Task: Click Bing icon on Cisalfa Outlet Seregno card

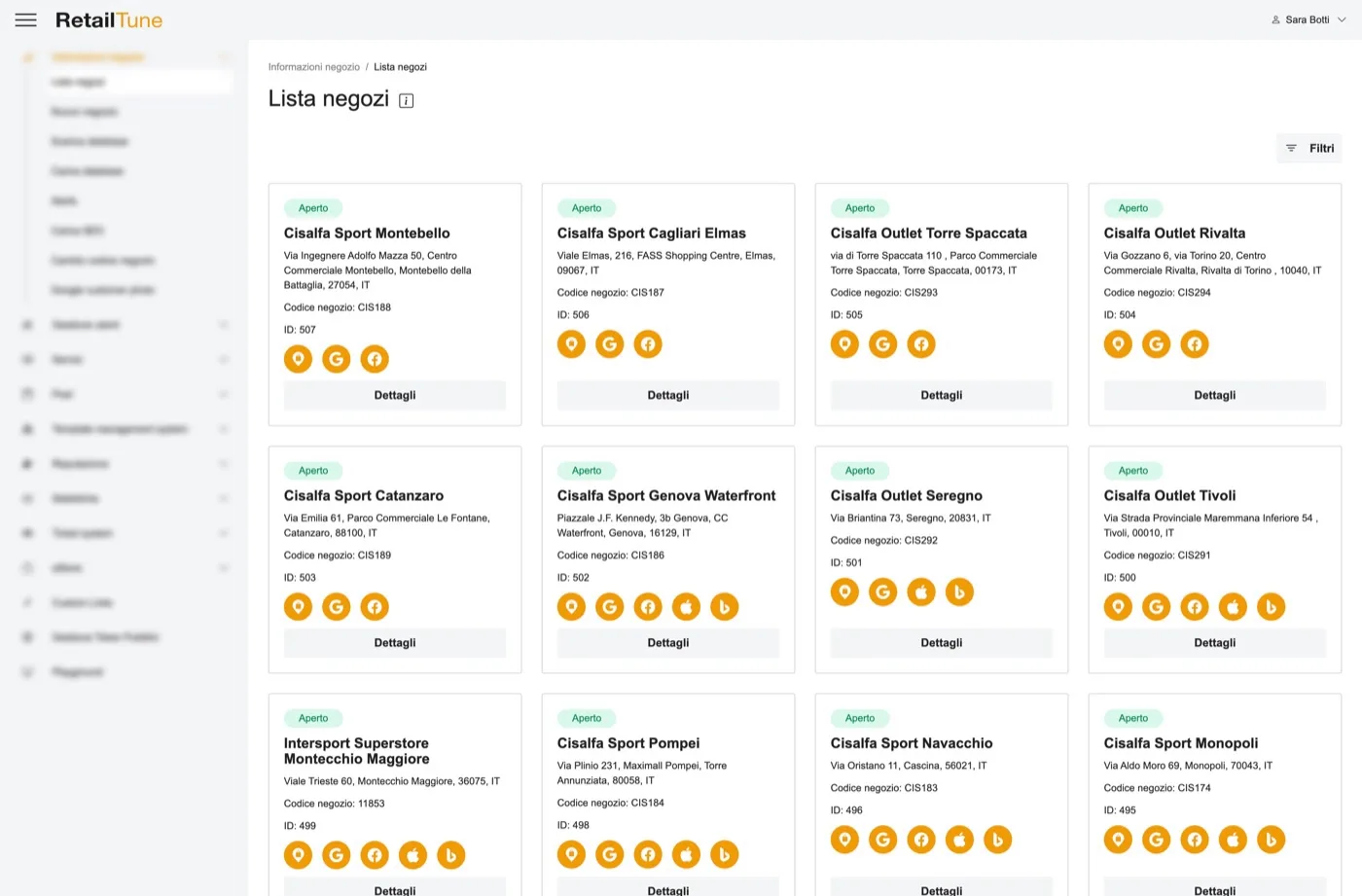Action: click(959, 591)
